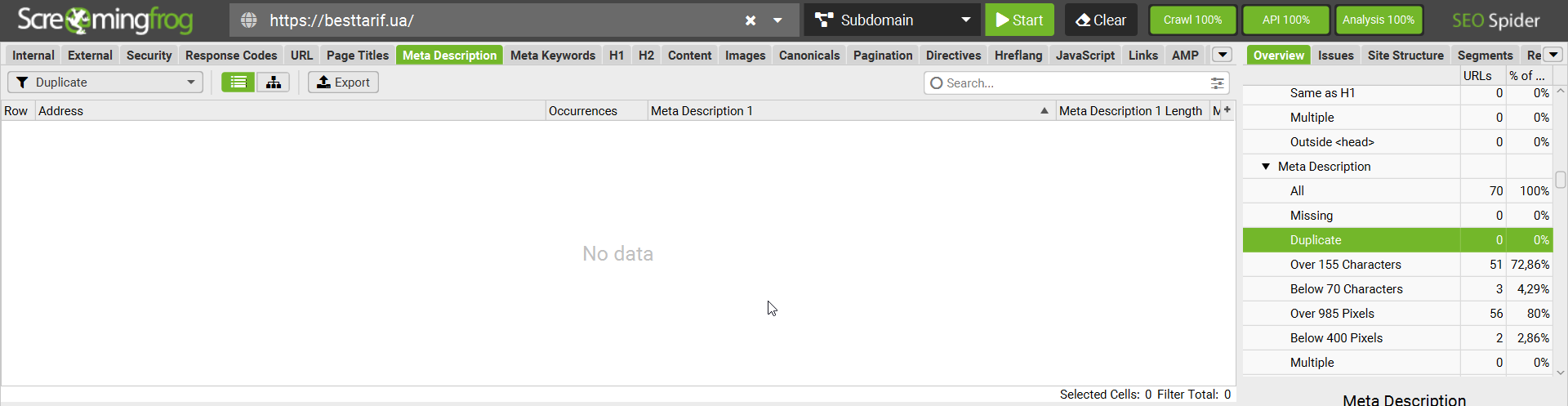Export the filtered data

coord(343,82)
